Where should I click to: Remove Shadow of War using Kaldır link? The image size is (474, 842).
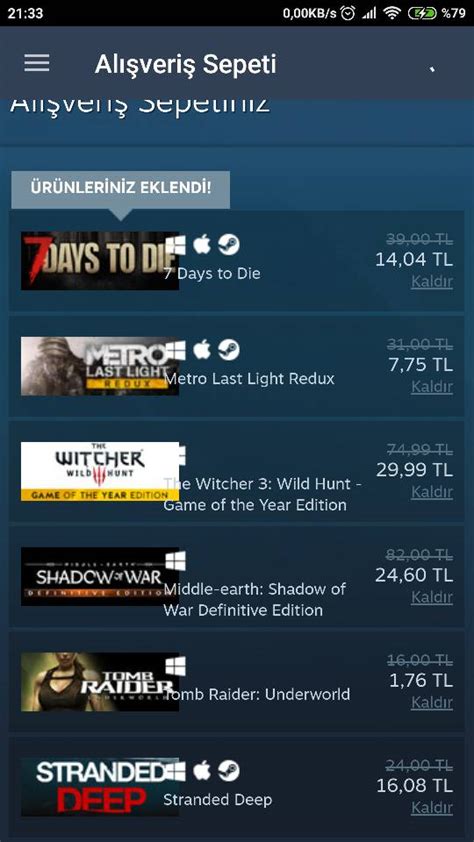pos(432,598)
